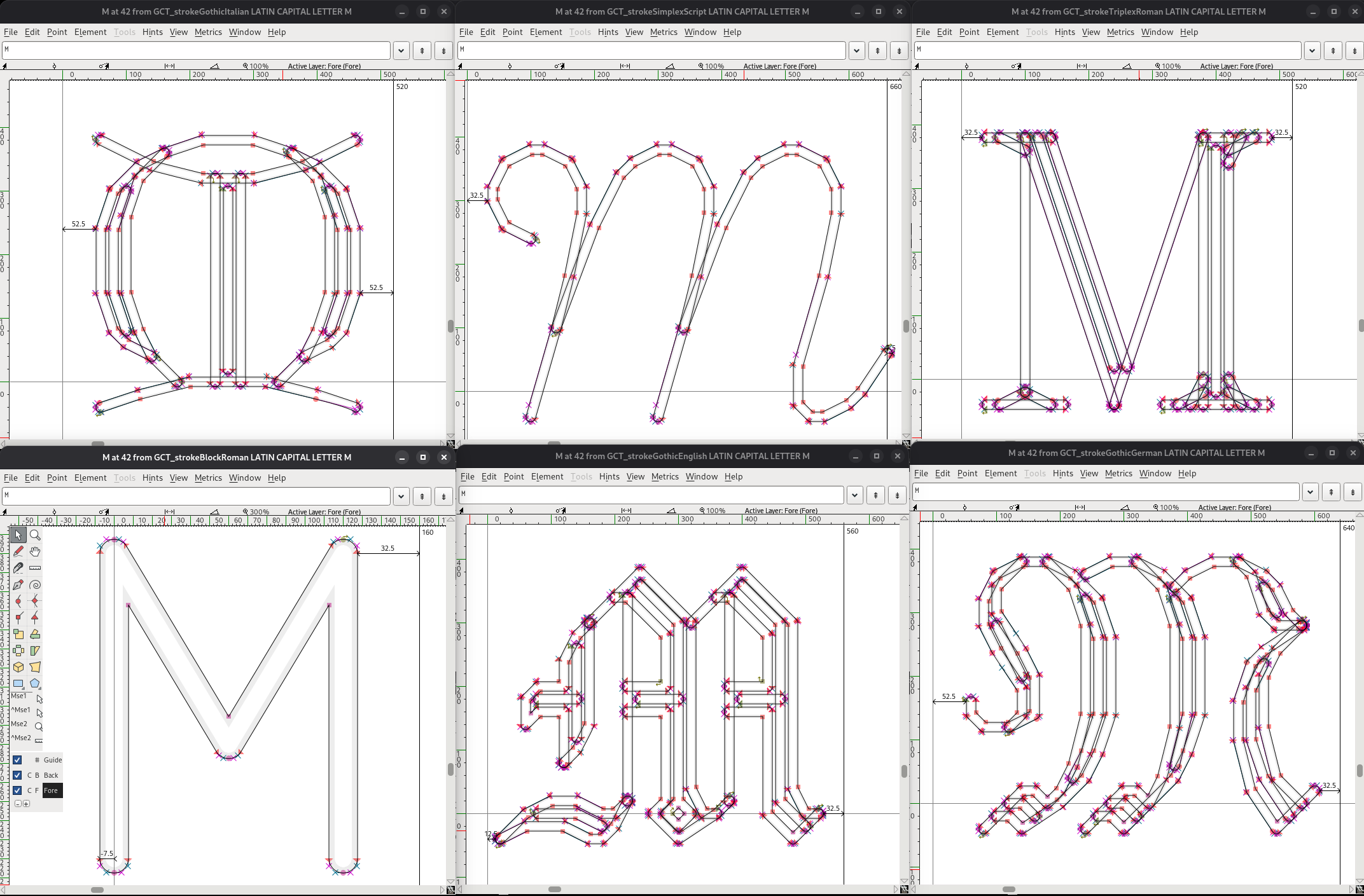This screenshot has width=1364, height=896.
Task: Toggle Fore layer visibility checkbox
Action: tap(17, 790)
